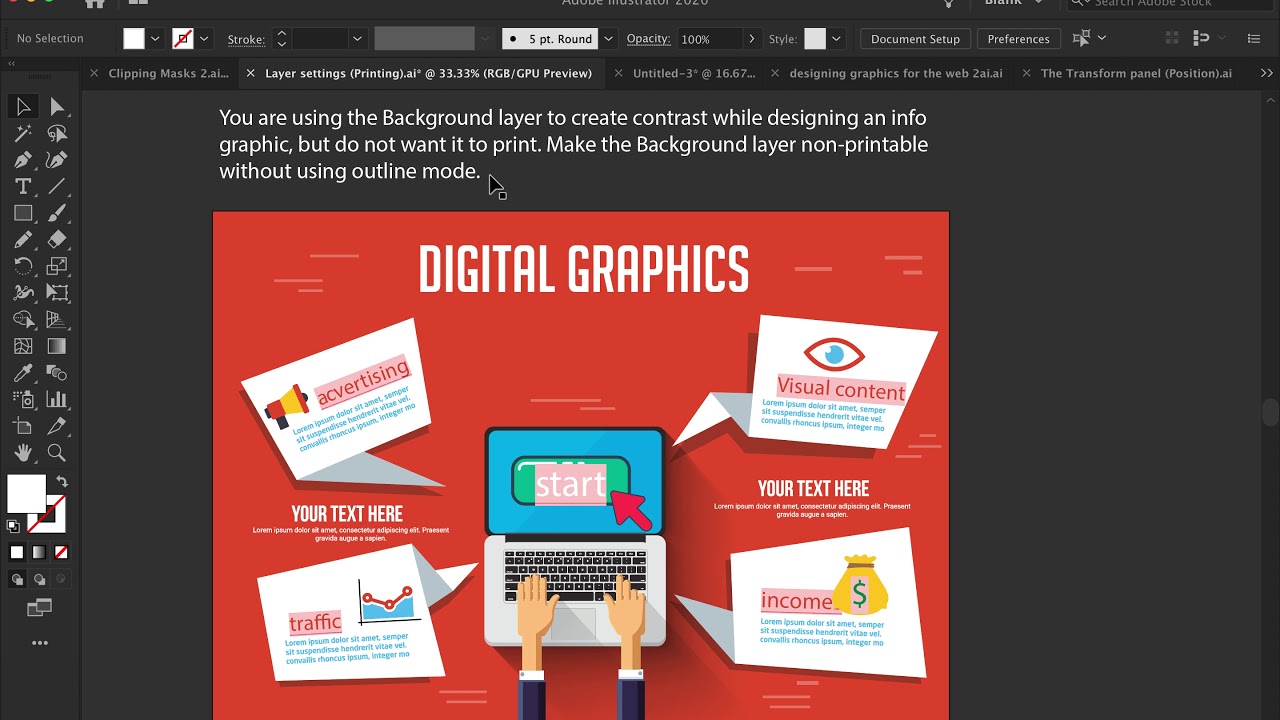This screenshot has height=720, width=1280.
Task: Collapse the toolbar with double-arrow
Action: 11,63
